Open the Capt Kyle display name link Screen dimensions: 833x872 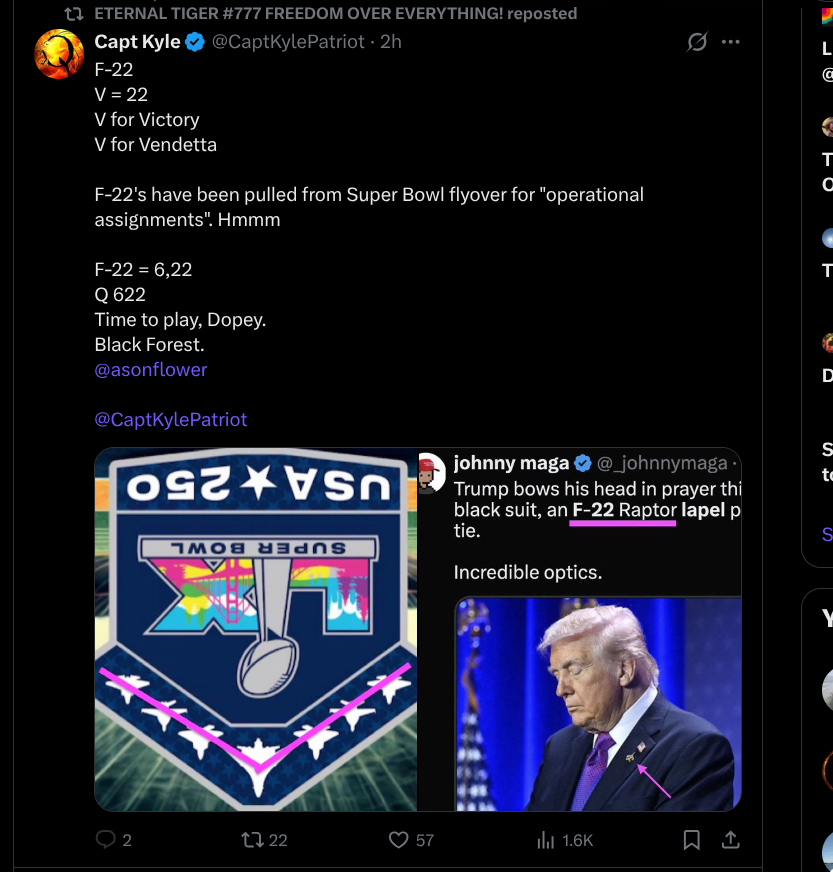138,42
